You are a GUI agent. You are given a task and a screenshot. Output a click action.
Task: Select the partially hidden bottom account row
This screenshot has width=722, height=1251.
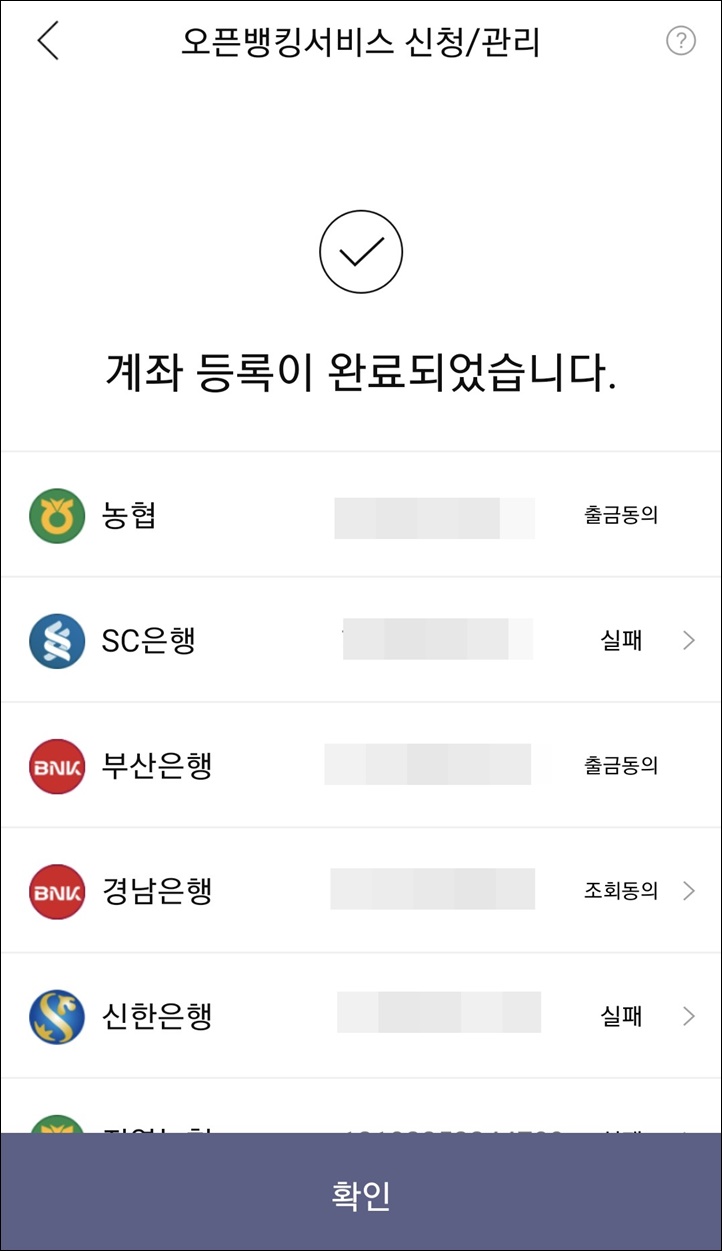361,1107
